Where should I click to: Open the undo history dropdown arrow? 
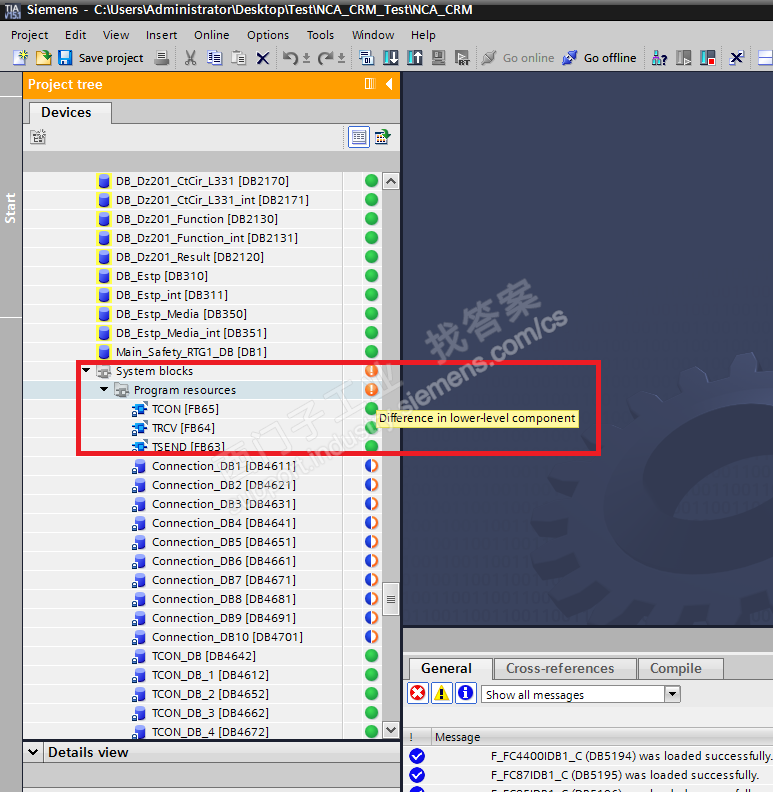(306, 59)
